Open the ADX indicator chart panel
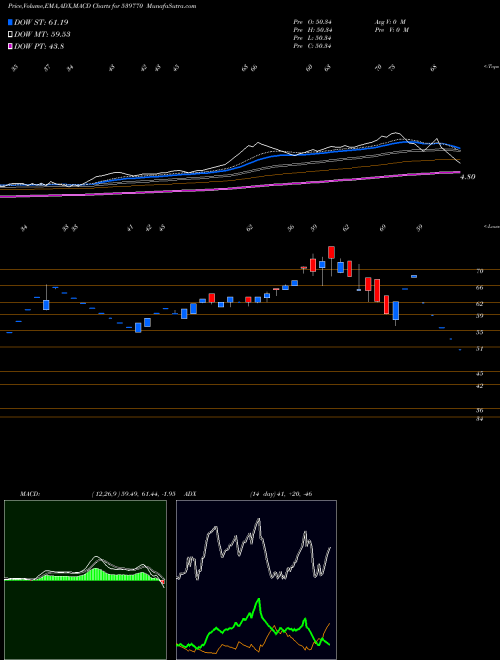This screenshot has height=660, width=500. 256,580
